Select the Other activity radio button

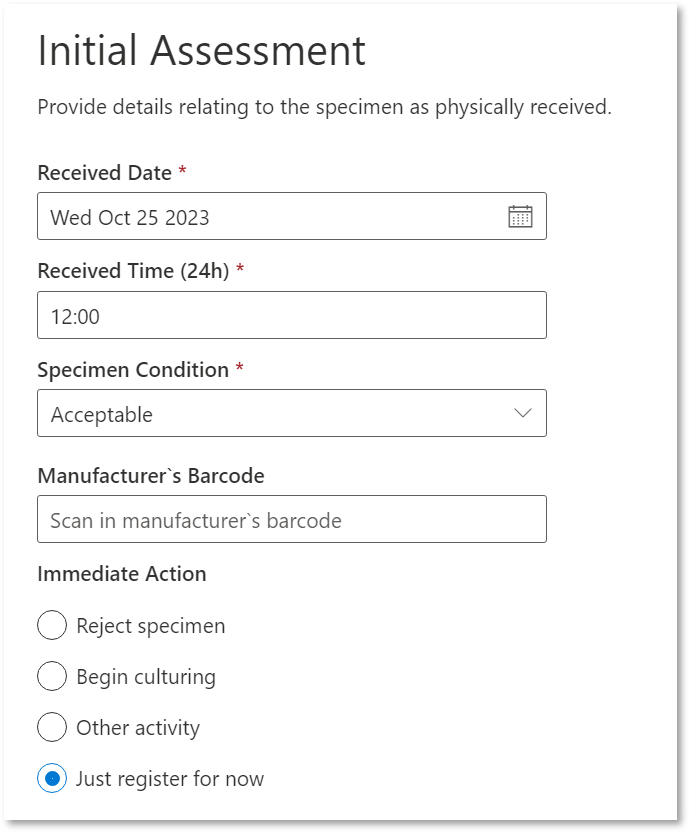[52, 727]
